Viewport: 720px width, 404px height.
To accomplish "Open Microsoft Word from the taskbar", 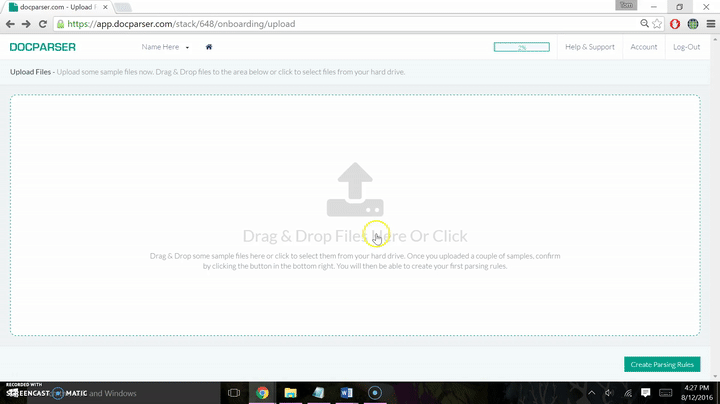I will [x=346, y=393].
